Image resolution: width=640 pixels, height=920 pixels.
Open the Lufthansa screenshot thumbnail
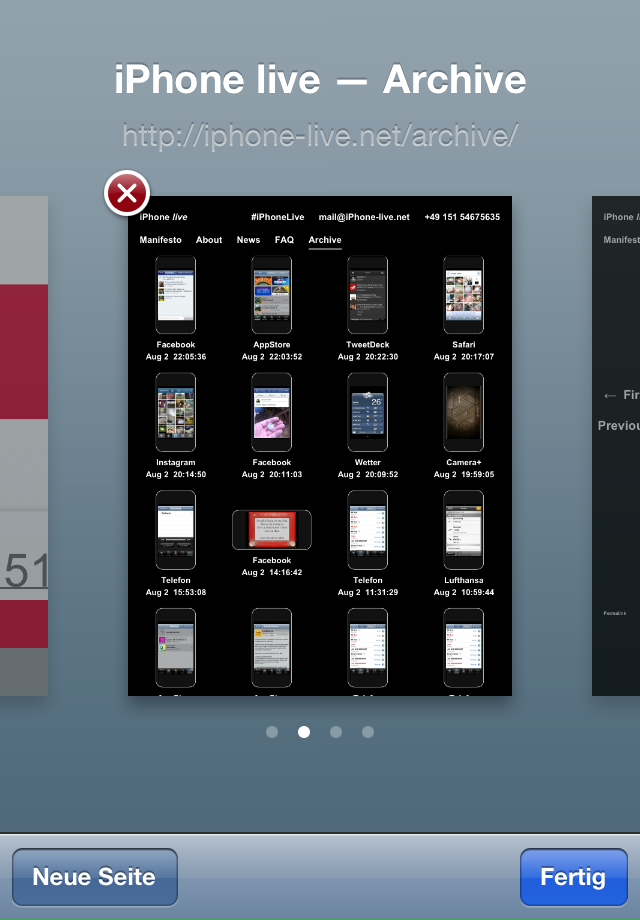[463, 530]
